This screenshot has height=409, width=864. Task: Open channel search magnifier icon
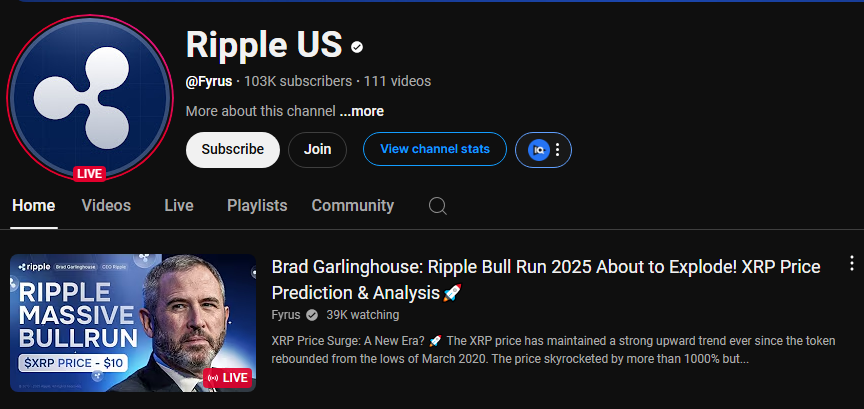coord(438,206)
